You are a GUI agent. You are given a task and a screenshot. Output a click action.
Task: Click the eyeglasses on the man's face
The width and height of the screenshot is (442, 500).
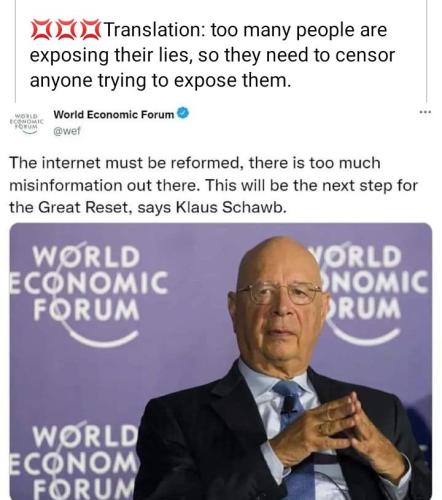tap(279, 293)
